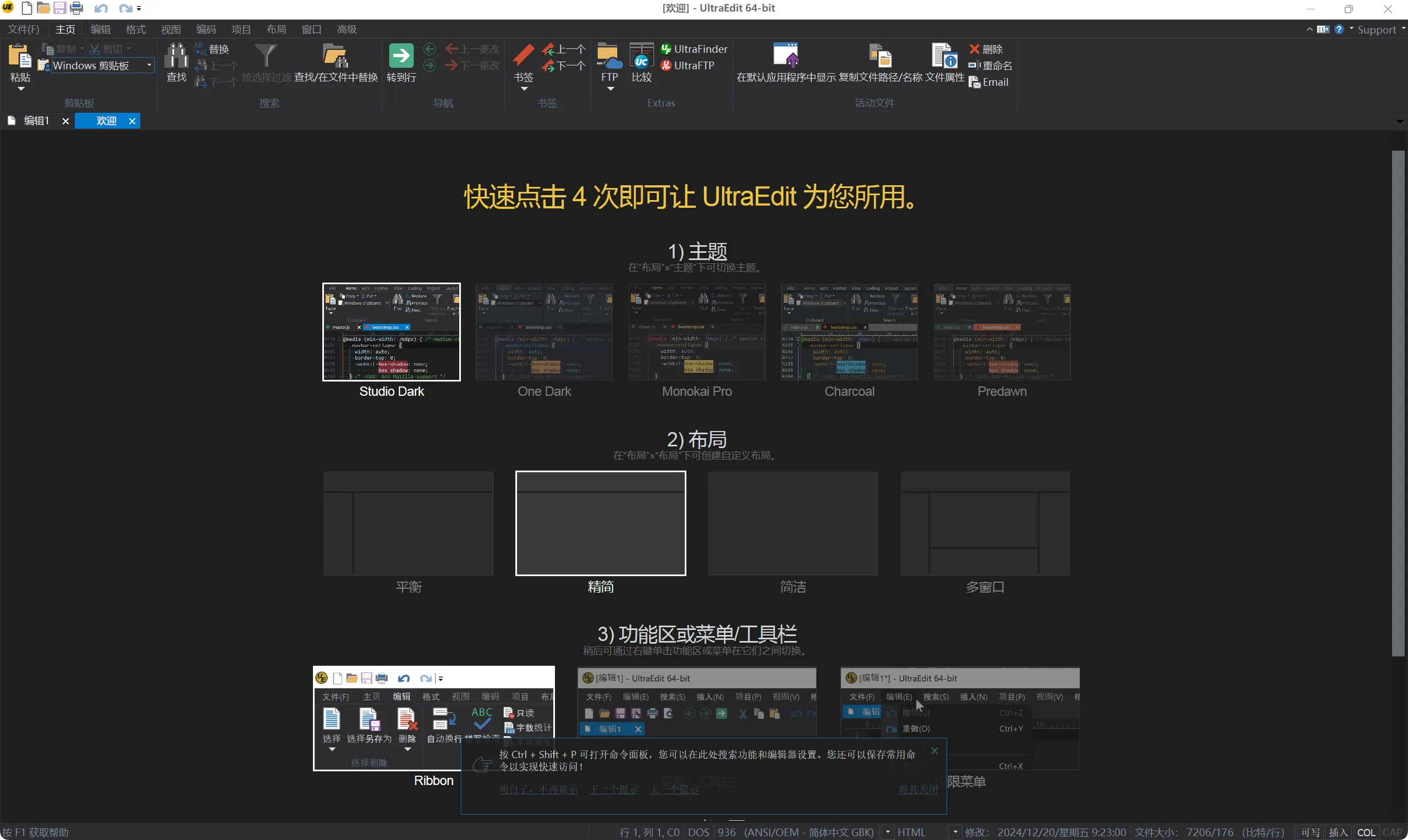
Task: Open the Layout menu tab
Action: click(276, 30)
